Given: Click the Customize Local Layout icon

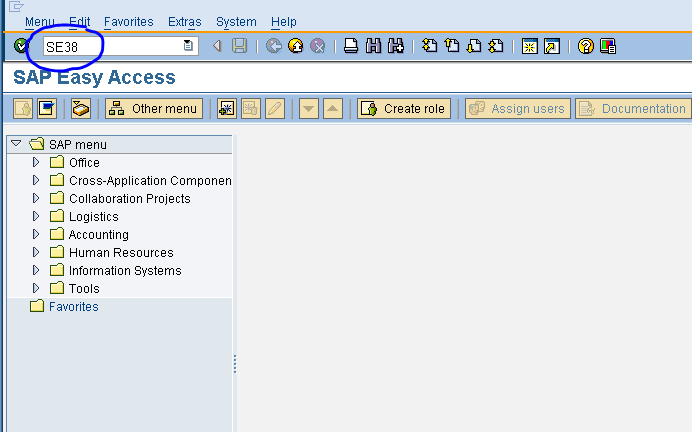Looking at the screenshot, I should point(608,46).
